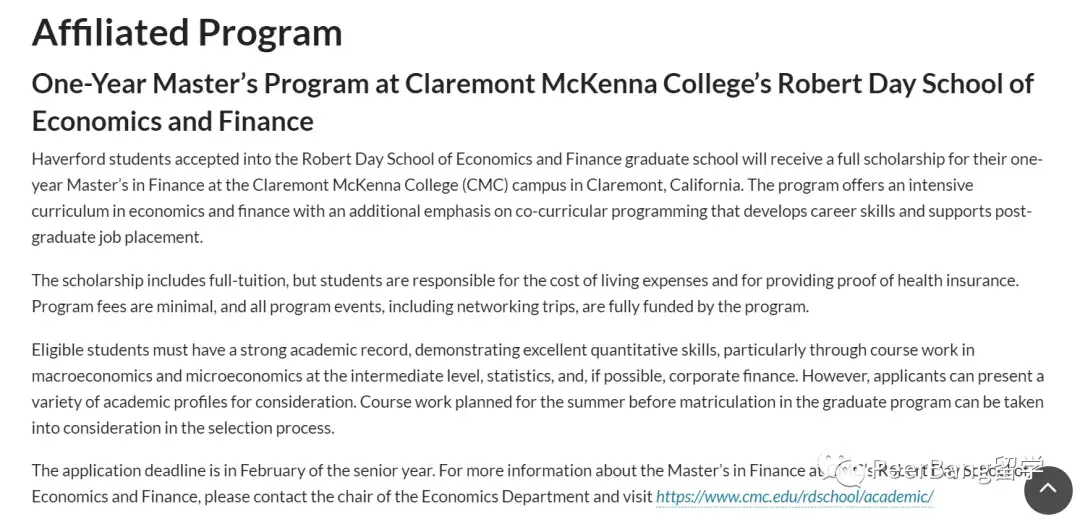This screenshot has height=519, width=1080.
Task: Click the phrase "into consideration in the selection process"
Action: (x=183, y=428)
